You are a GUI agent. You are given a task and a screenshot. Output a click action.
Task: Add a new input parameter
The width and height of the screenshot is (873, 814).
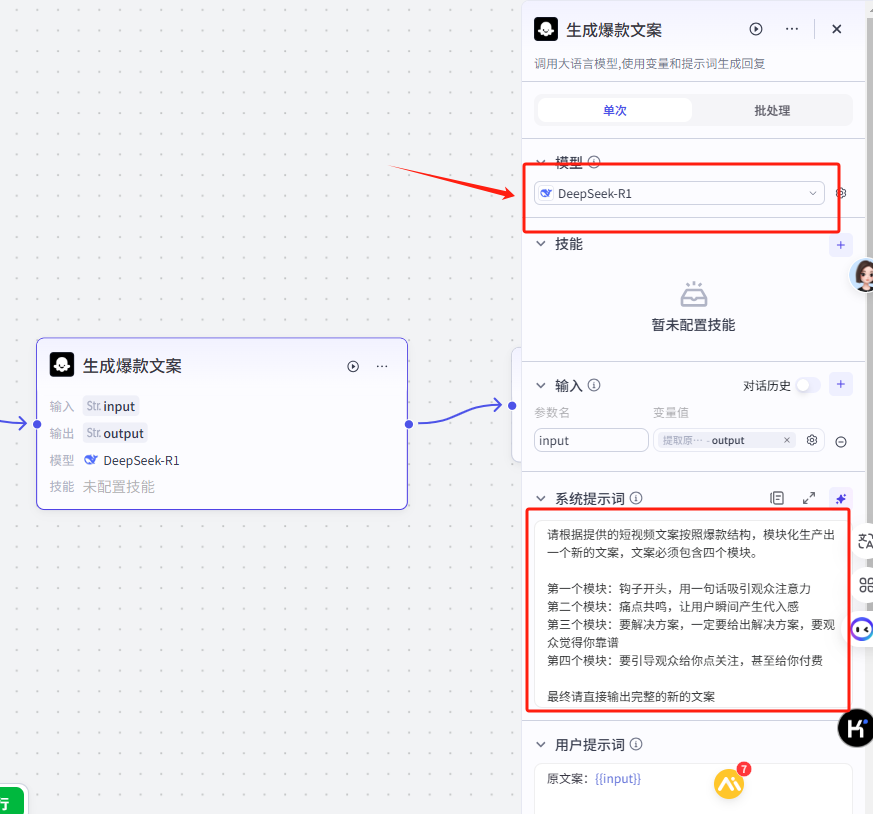[841, 384]
